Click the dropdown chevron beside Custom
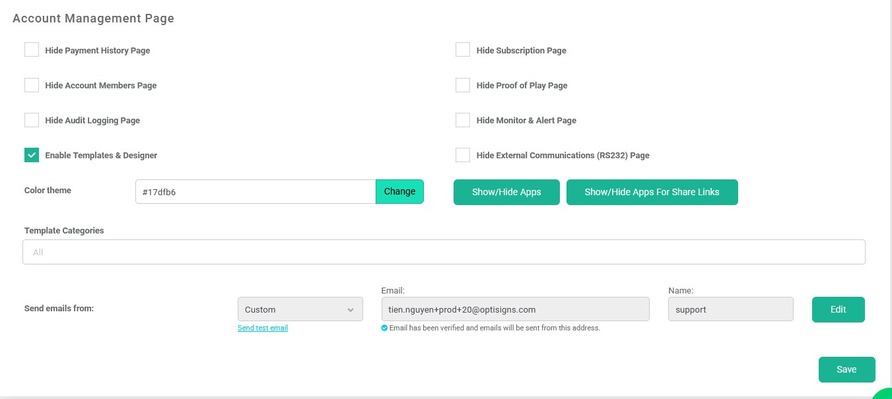The image size is (892, 399). [x=350, y=310]
